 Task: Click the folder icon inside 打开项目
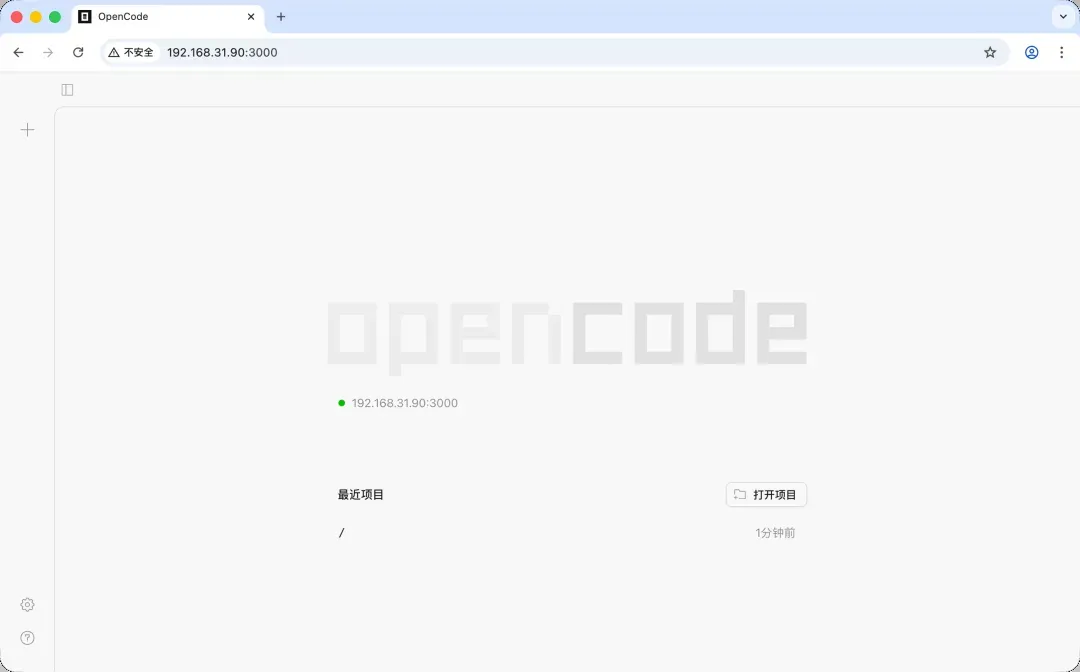tap(740, 494)
